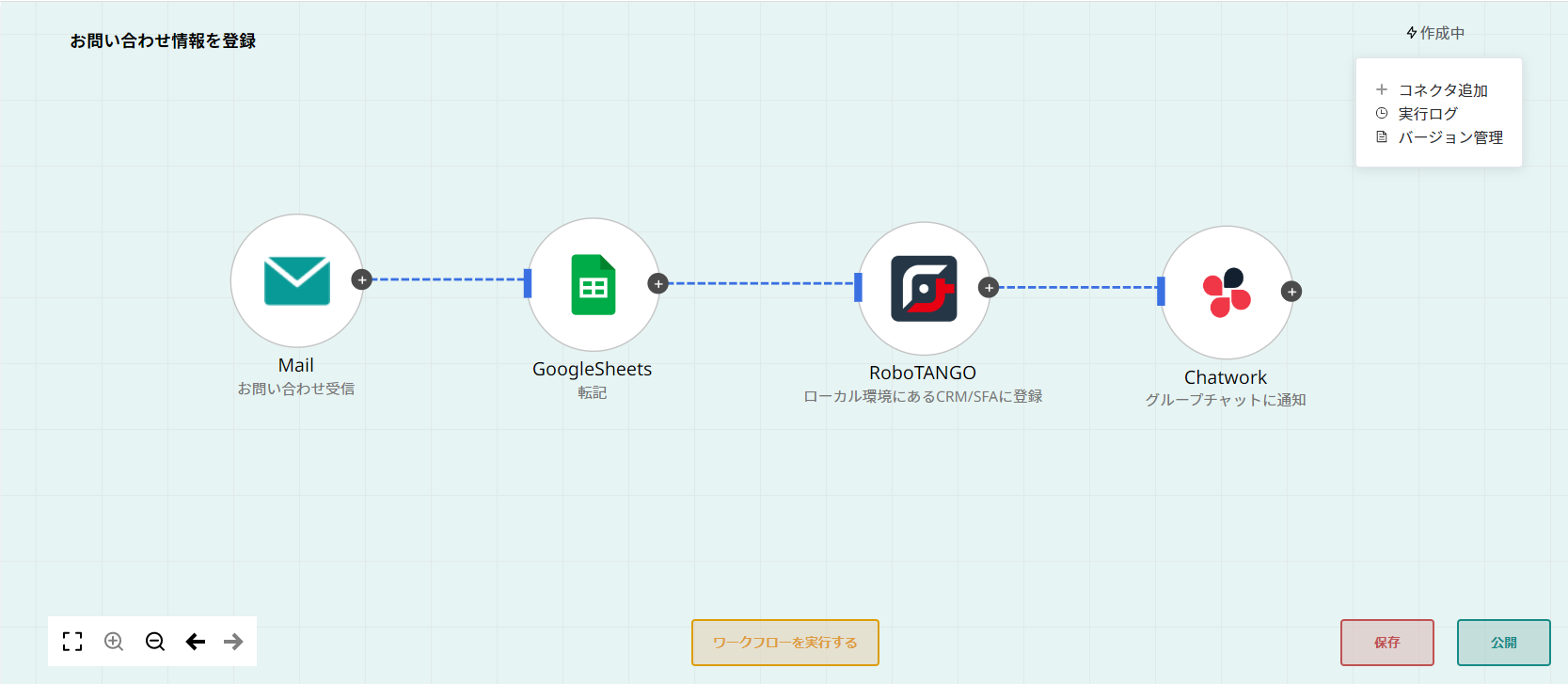Zoom in with the magnifier plus icon
The height and width of the screenshot is (684, 1568).
[x=114, y=642]
